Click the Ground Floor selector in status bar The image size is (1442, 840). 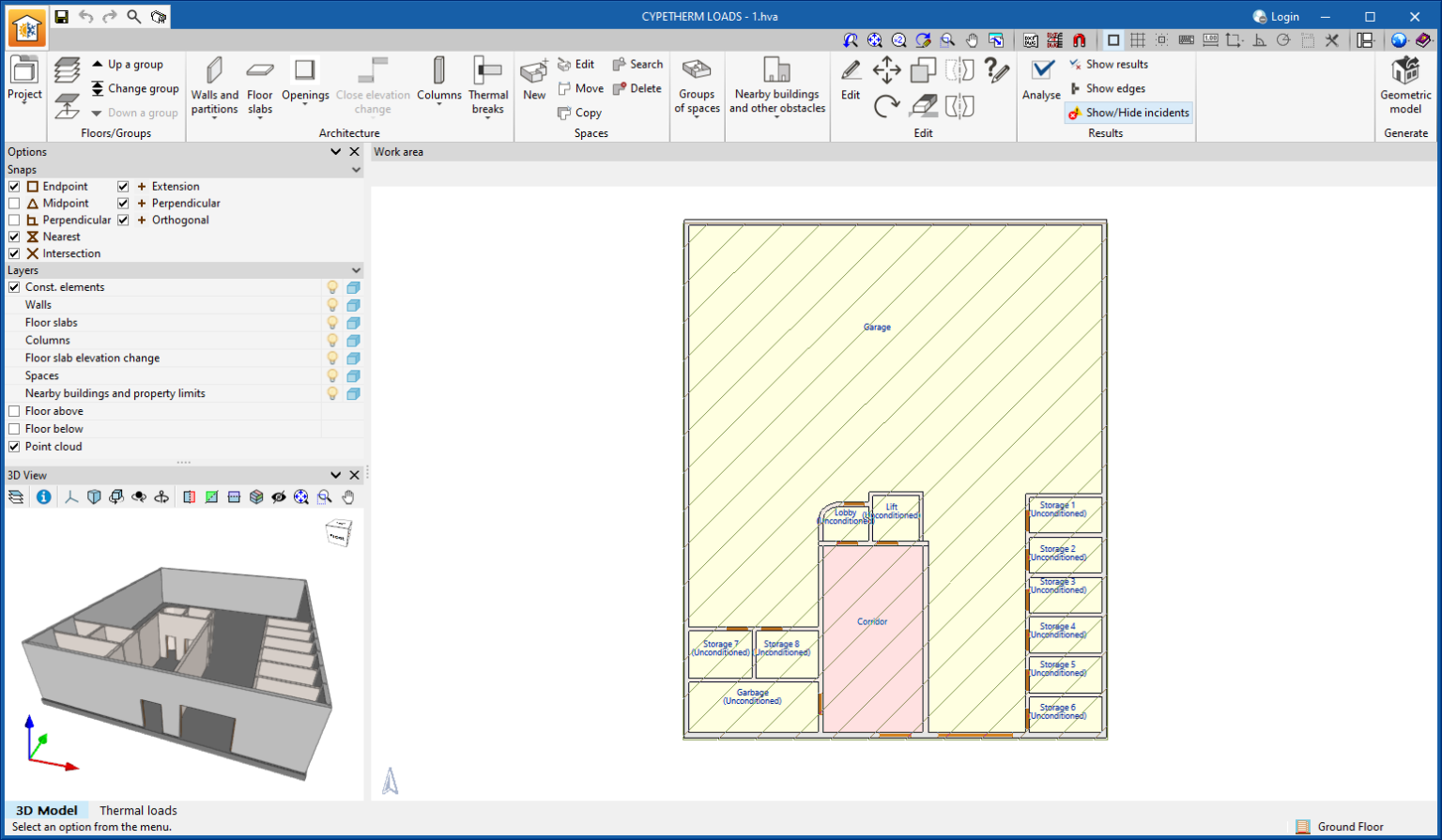(1349, 827)
